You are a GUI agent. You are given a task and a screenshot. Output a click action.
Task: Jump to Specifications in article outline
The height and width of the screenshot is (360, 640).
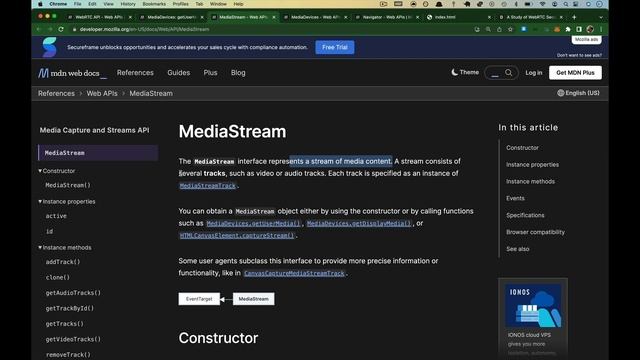(x=525, y=215)
